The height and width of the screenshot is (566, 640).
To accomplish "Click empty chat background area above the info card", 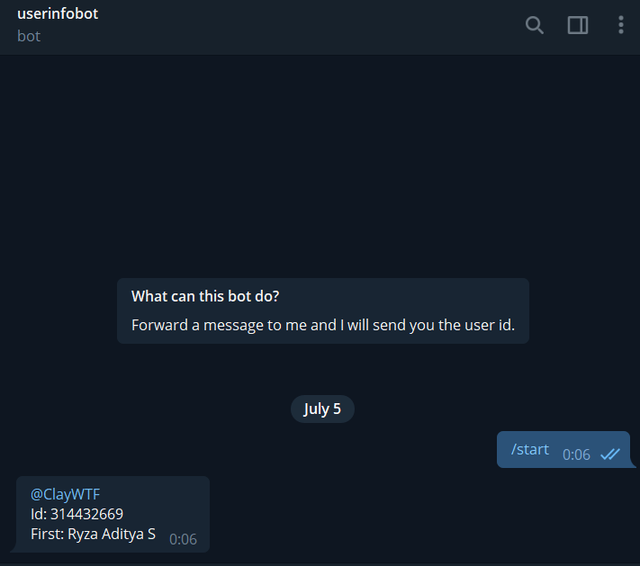I will click(320, 163).
